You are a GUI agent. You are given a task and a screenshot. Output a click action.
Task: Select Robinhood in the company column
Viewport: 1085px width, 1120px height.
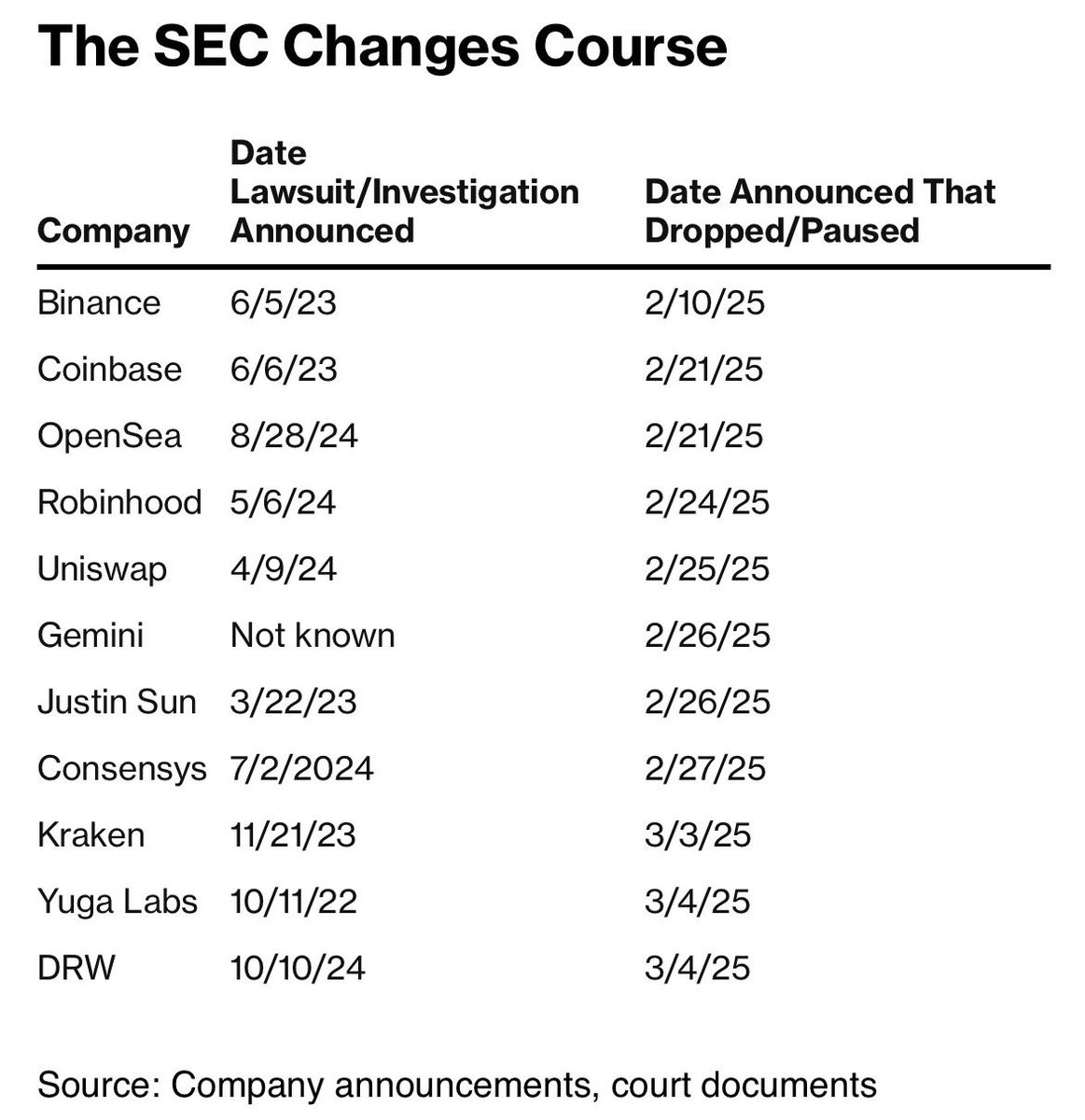(x=119, y=502)
